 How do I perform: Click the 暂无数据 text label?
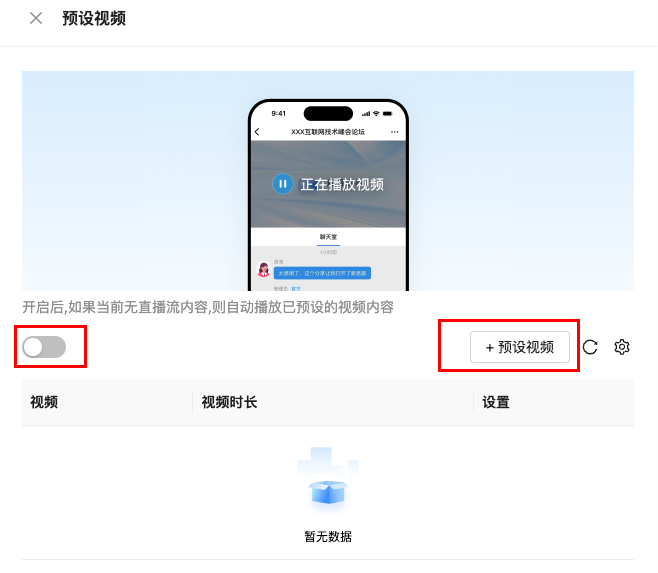click(328, 536)
